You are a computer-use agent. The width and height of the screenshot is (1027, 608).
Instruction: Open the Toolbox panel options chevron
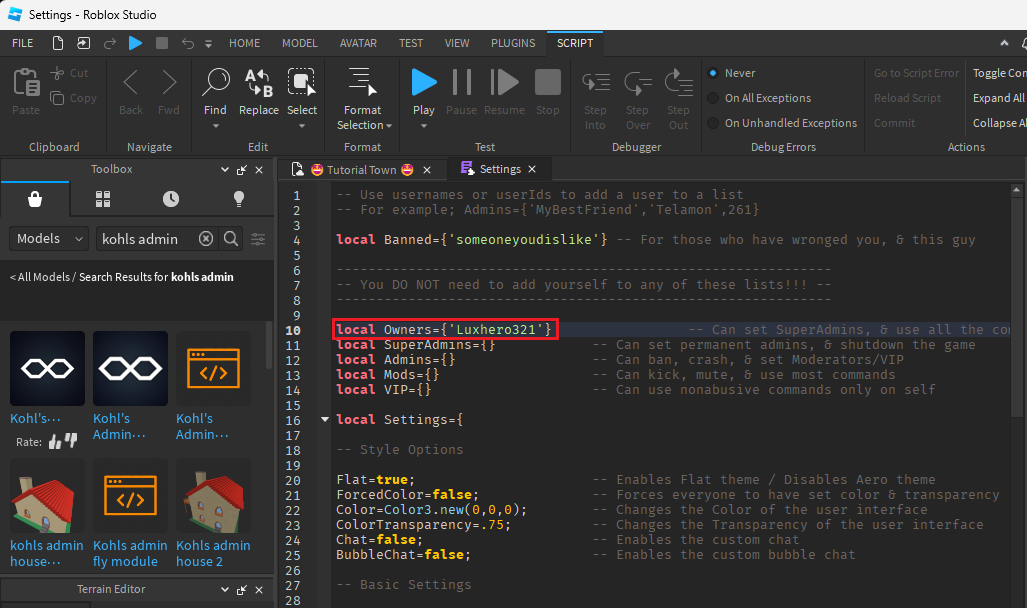(225, 170)
